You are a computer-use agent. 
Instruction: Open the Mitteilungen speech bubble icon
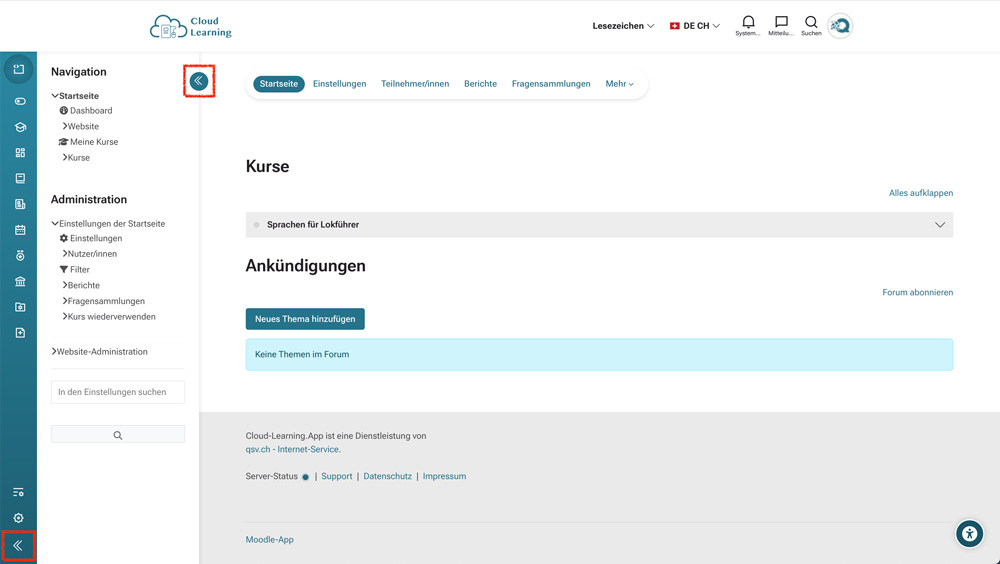(x=781, y=23)
